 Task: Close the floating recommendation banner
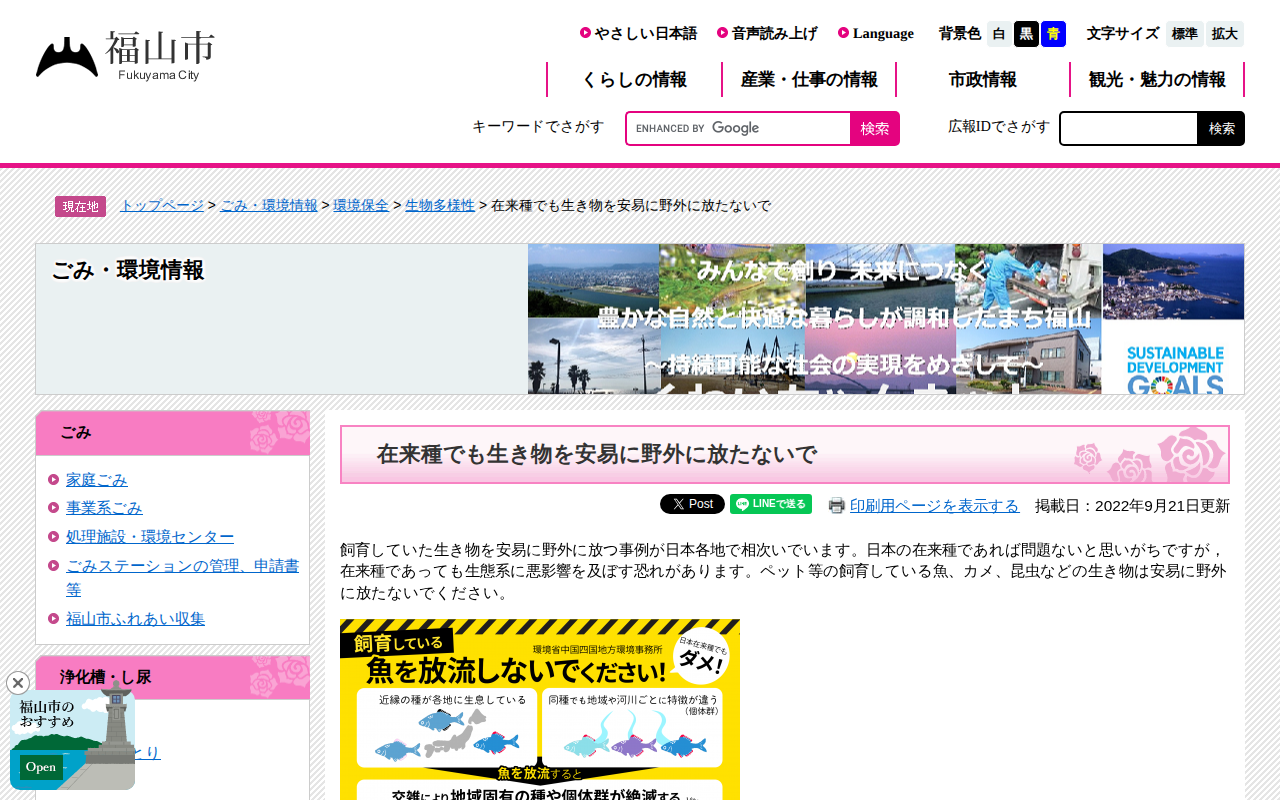coord(18,683)
